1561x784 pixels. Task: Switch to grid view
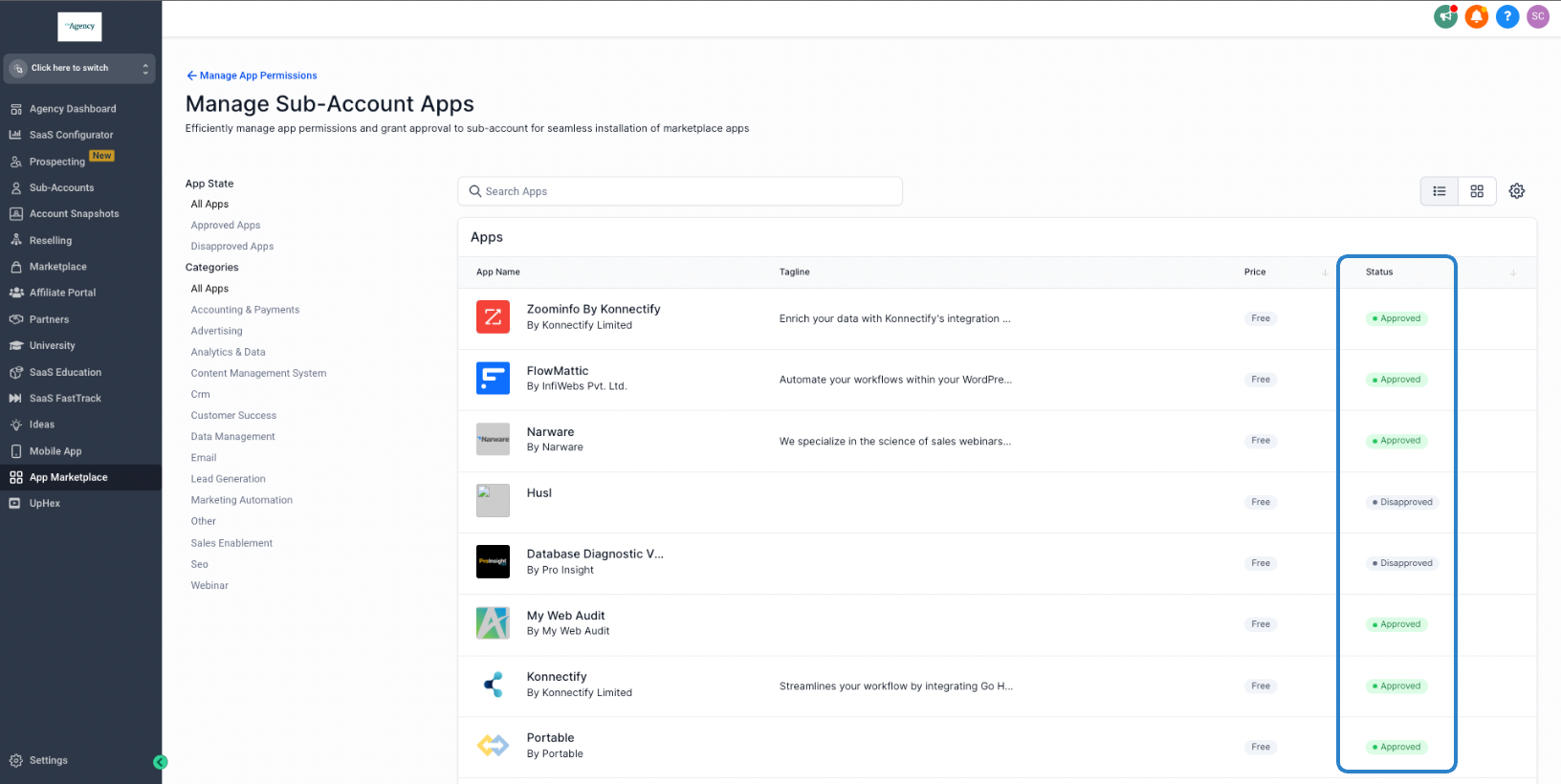pos(1477,191)
